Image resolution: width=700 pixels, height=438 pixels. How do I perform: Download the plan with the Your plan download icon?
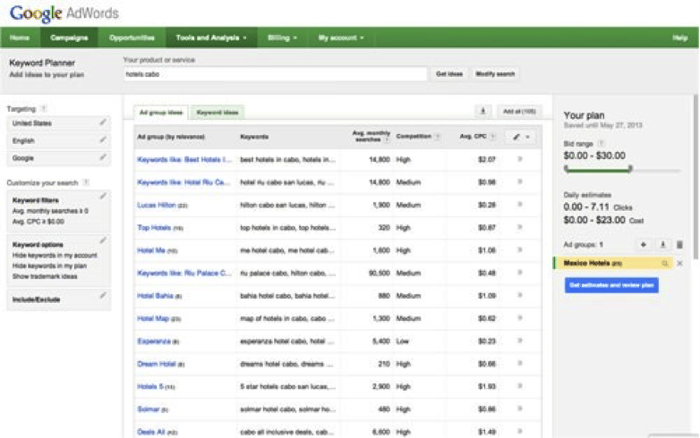pyautogui.click(x=663, y=245)
